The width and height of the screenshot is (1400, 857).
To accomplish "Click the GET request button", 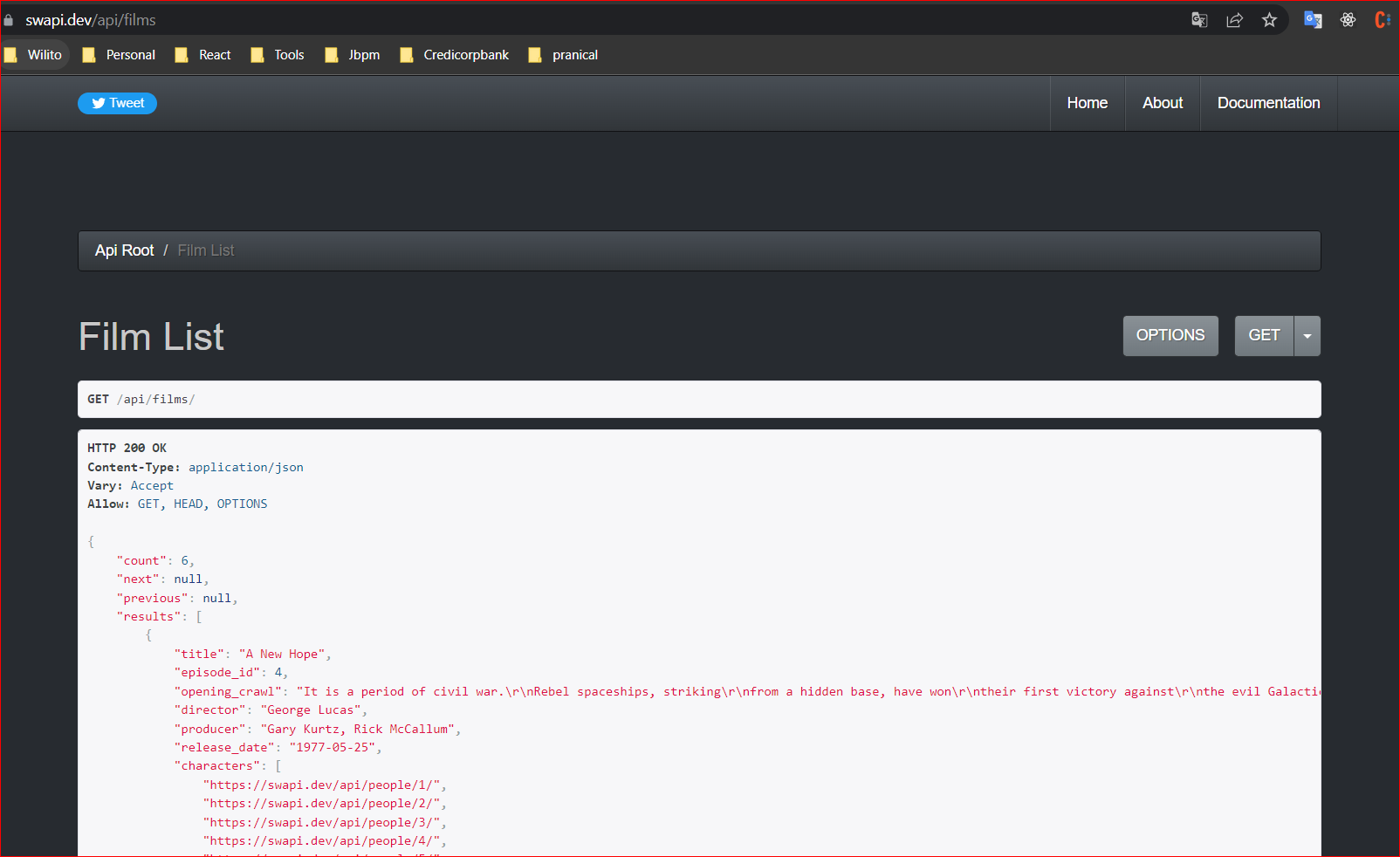I will click(x=1264, y=336).
